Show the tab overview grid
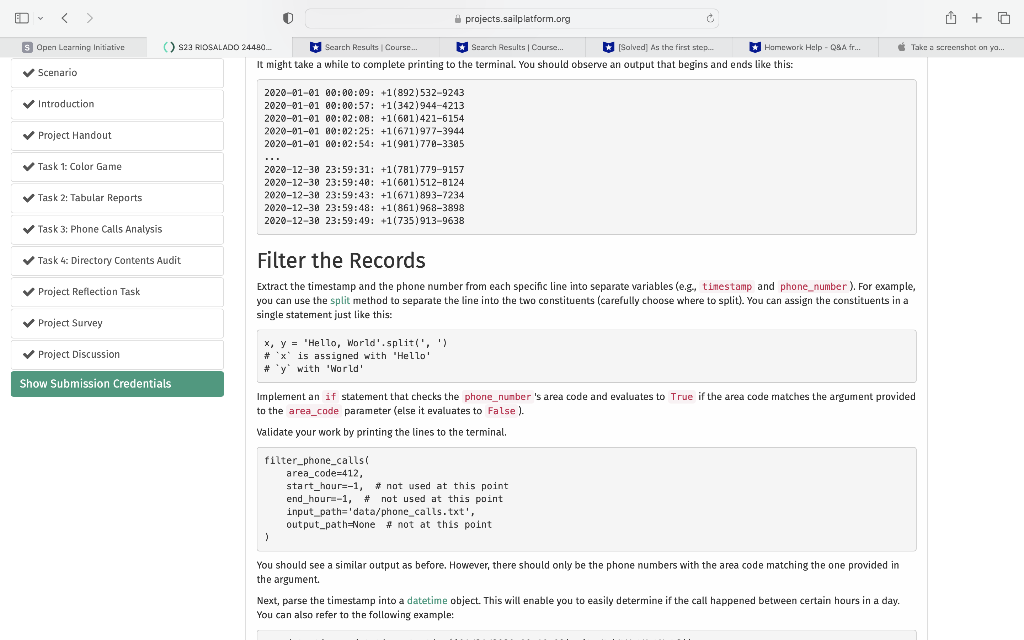The width and height of the screenshot is (1024, 640). click(x=1005, y=17)
